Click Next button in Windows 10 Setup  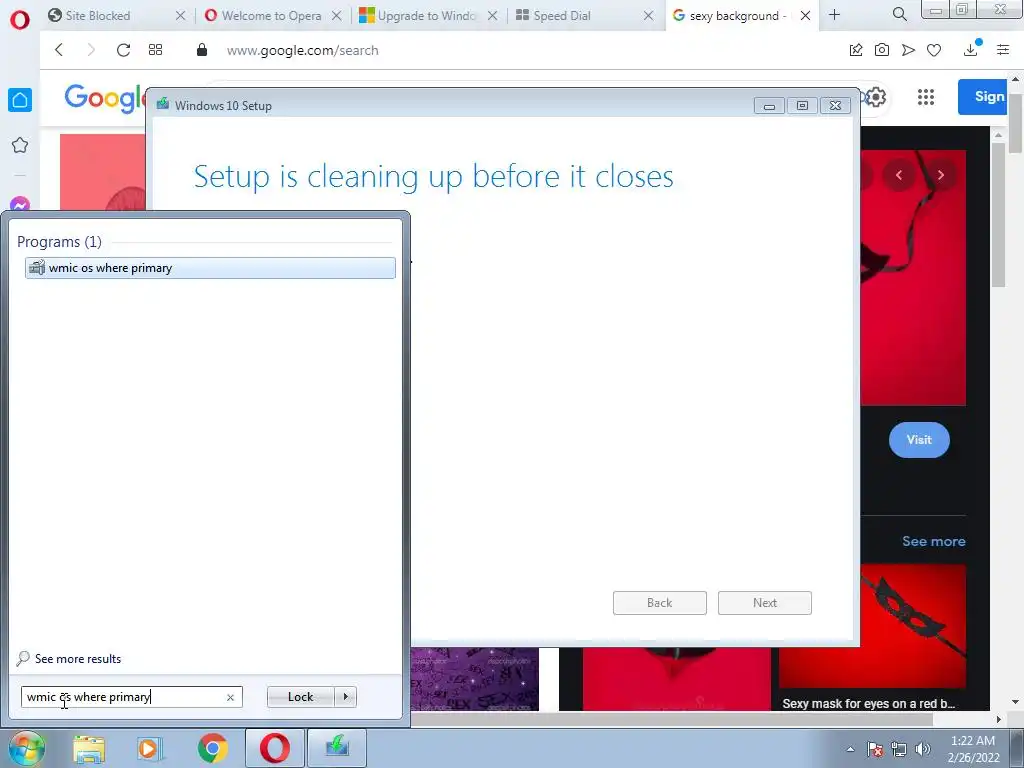point(765,603)
